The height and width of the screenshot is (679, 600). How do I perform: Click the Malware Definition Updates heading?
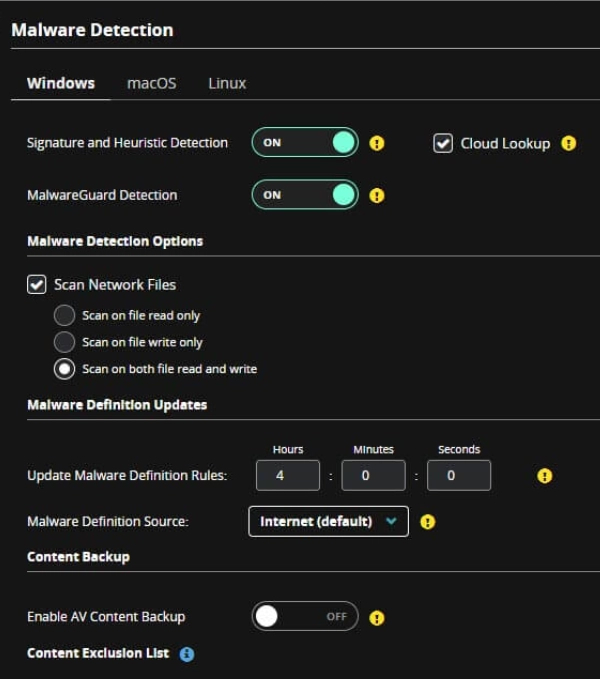coord(117,405)
